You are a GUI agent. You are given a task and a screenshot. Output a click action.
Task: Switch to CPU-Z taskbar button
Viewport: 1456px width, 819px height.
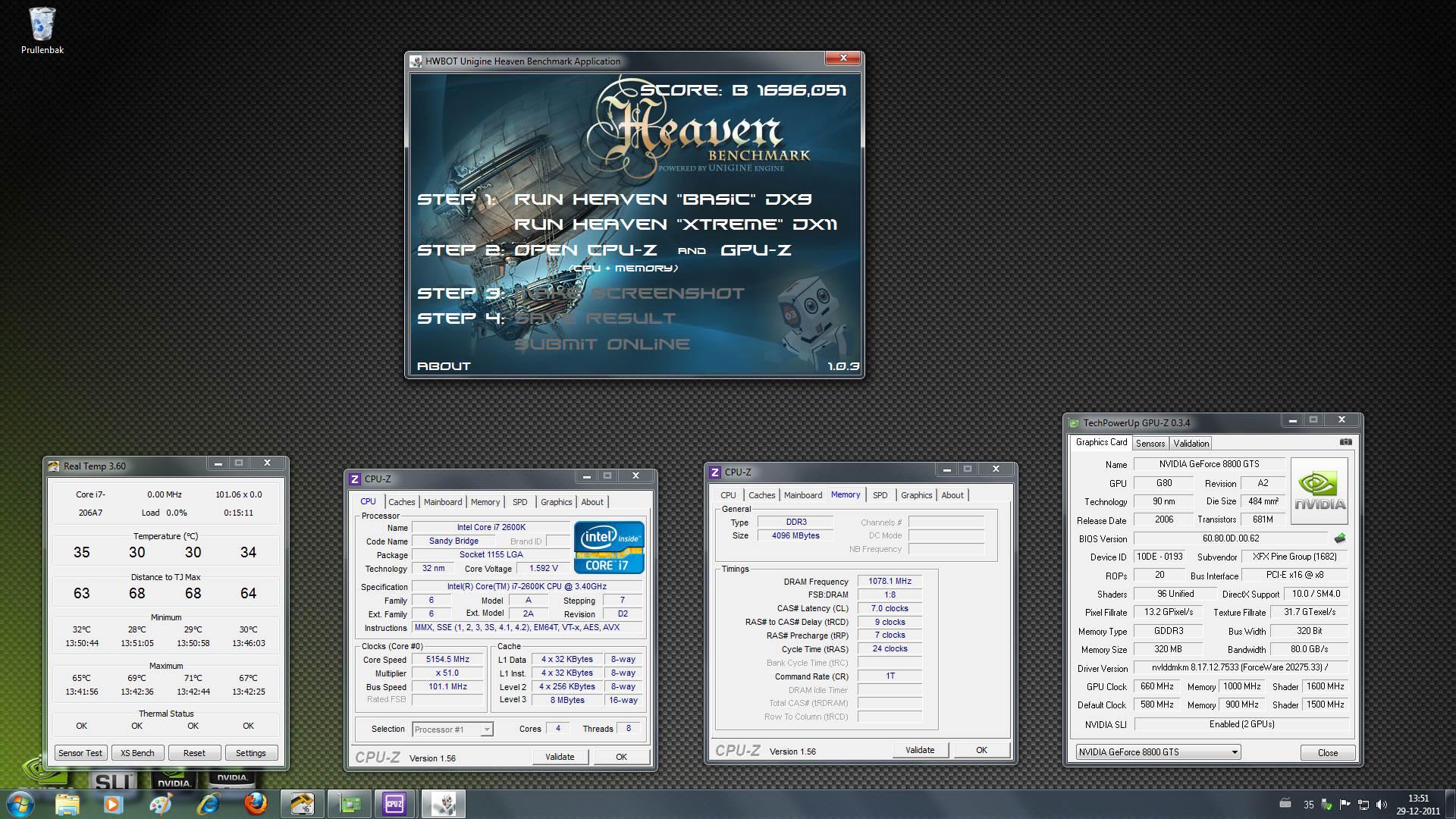click(395, 804)
